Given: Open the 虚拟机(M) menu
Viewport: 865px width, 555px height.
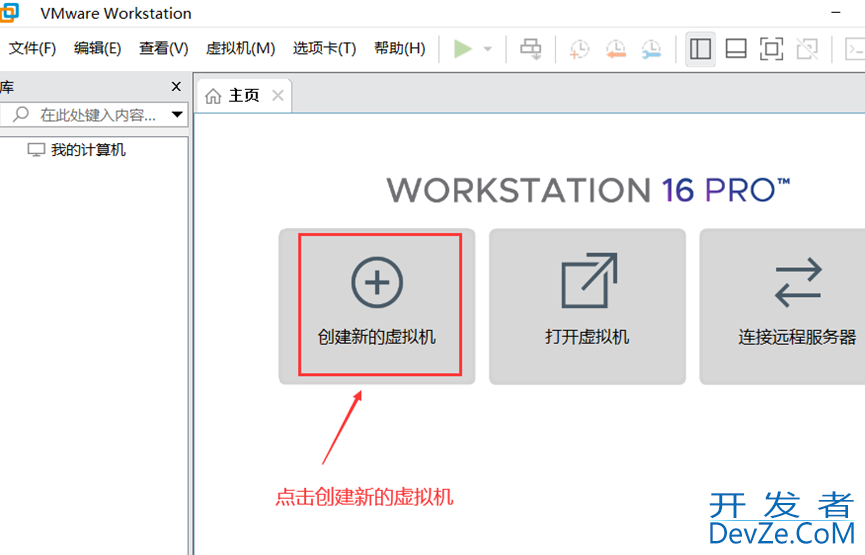Looking at the screenshot, I should (x=240, y=49).
